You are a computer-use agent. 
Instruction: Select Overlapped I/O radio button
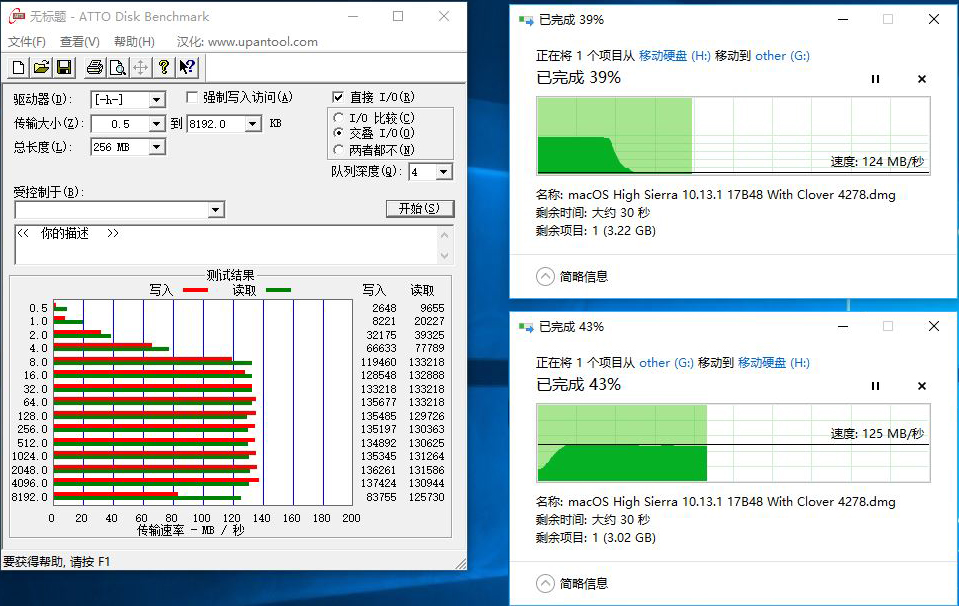338,133
